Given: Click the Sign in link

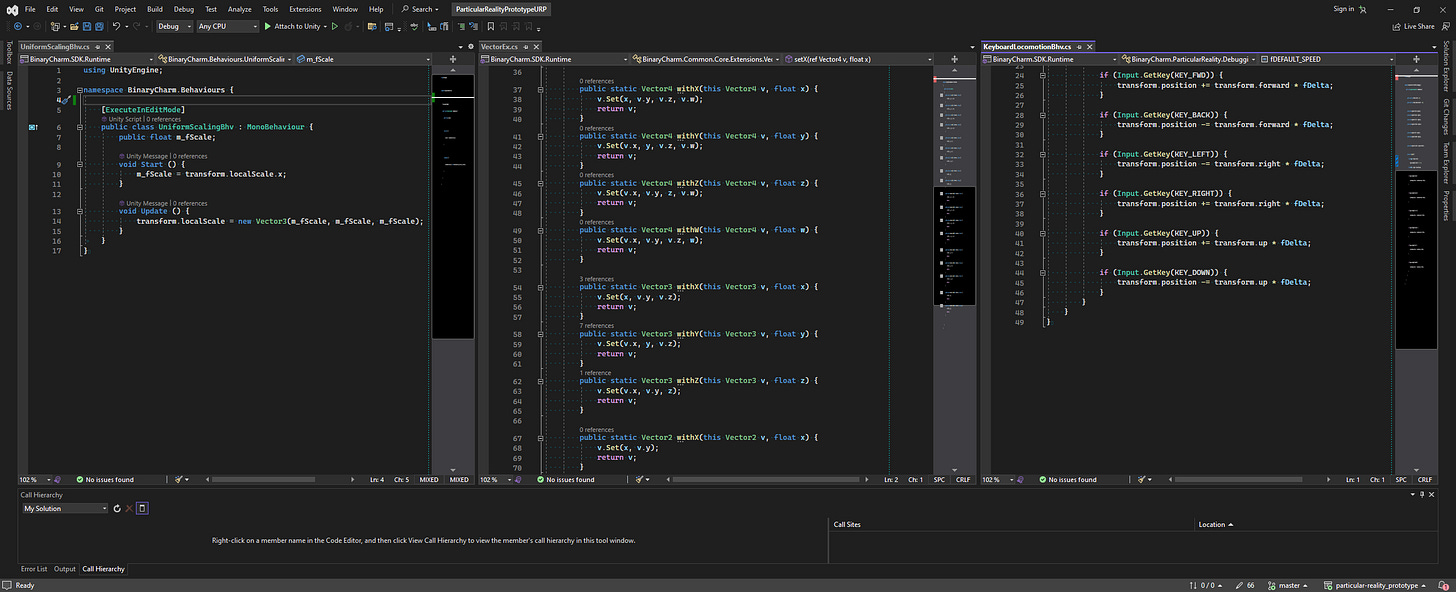Looking at the screenshot, I should pos(1343,9).
